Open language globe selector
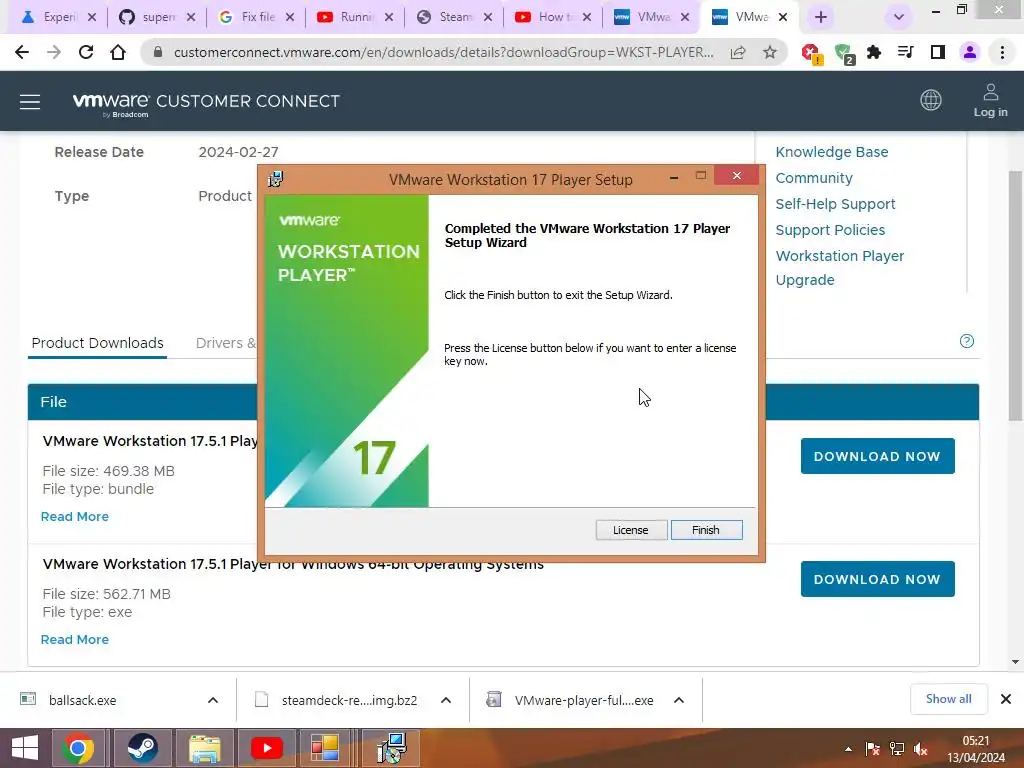The width and height of the screenshot is (1024, 768). (x=931, y=100)
